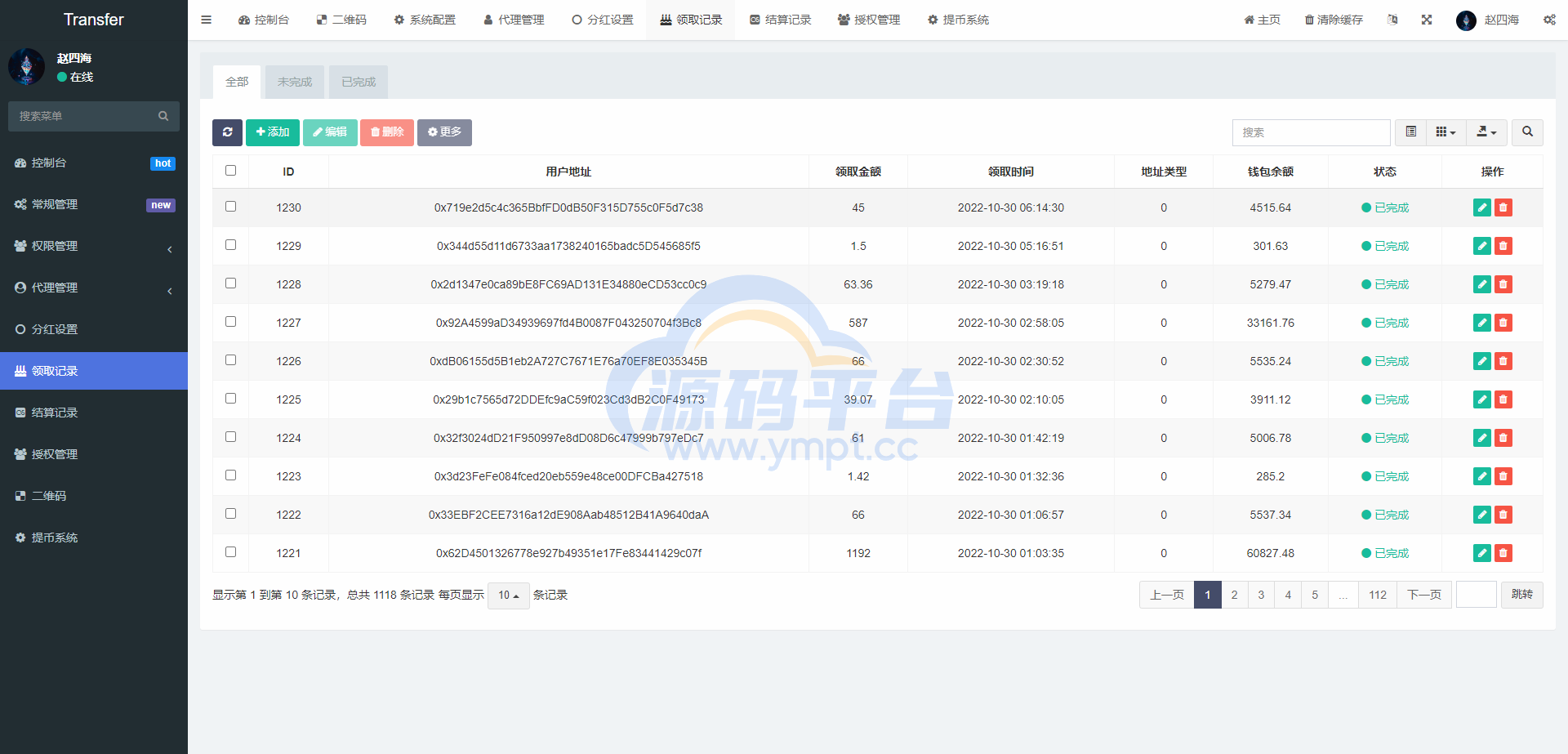Sort by the 领取金额 column header
Viewport: 1568px width, 754px height.
click(857, 172)
